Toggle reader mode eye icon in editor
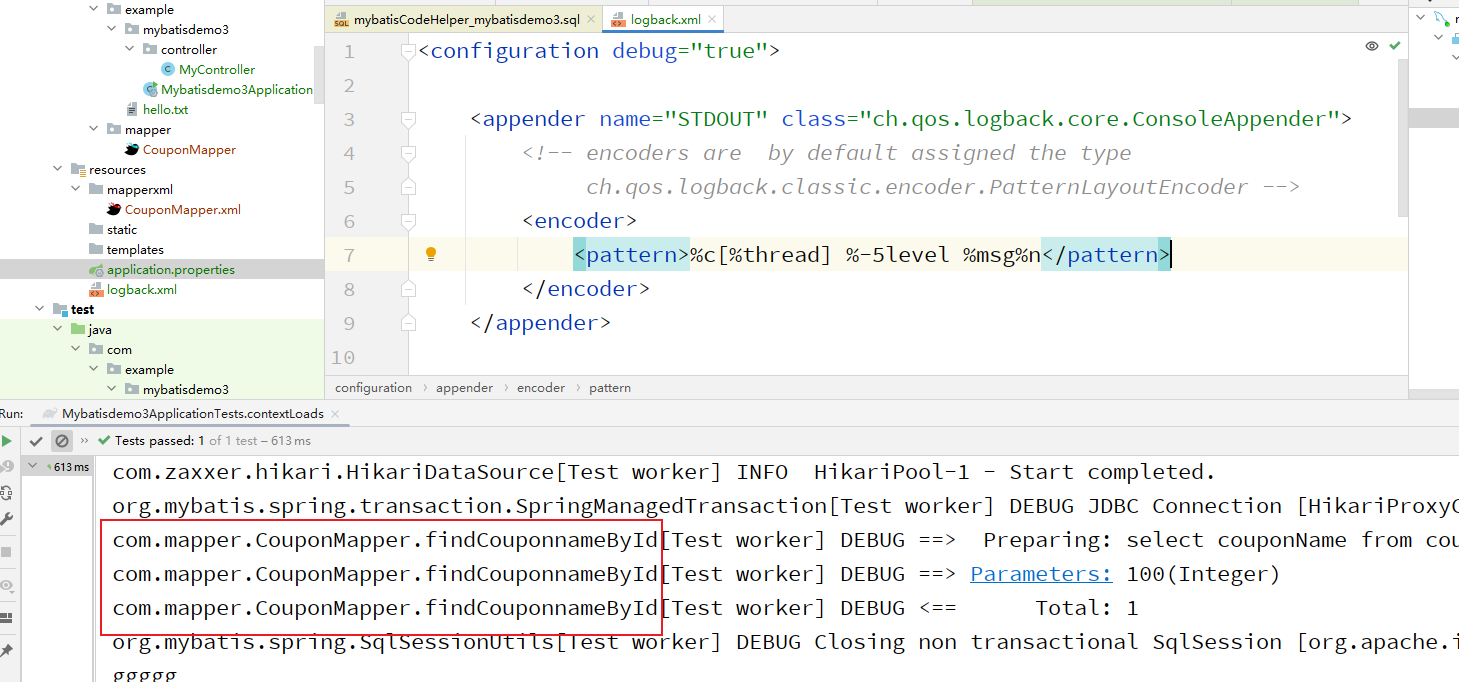 tap(1372, 46)
